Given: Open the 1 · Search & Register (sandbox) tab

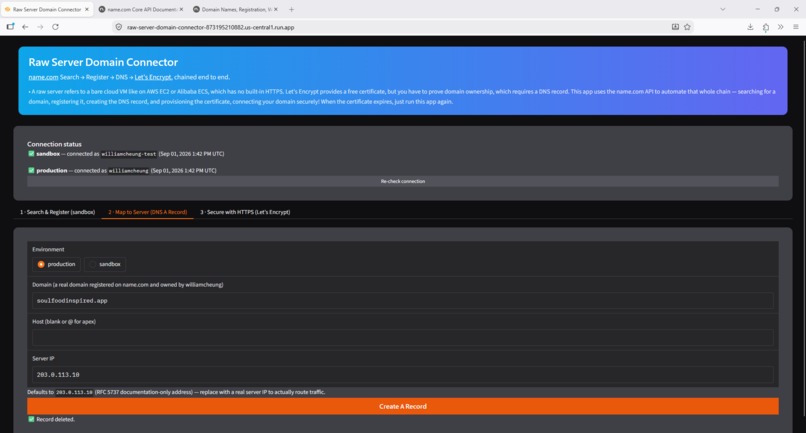Looking at the screenshot, I should pyautogui.click(x=58, y=212).
